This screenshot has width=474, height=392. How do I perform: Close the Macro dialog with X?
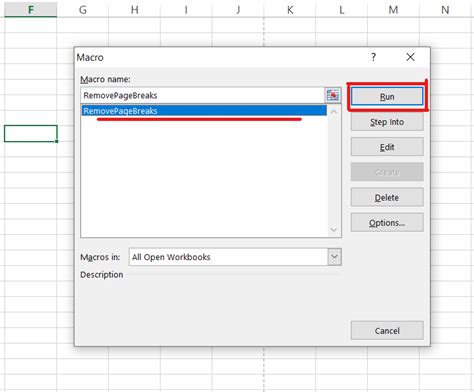pos(410,57)
